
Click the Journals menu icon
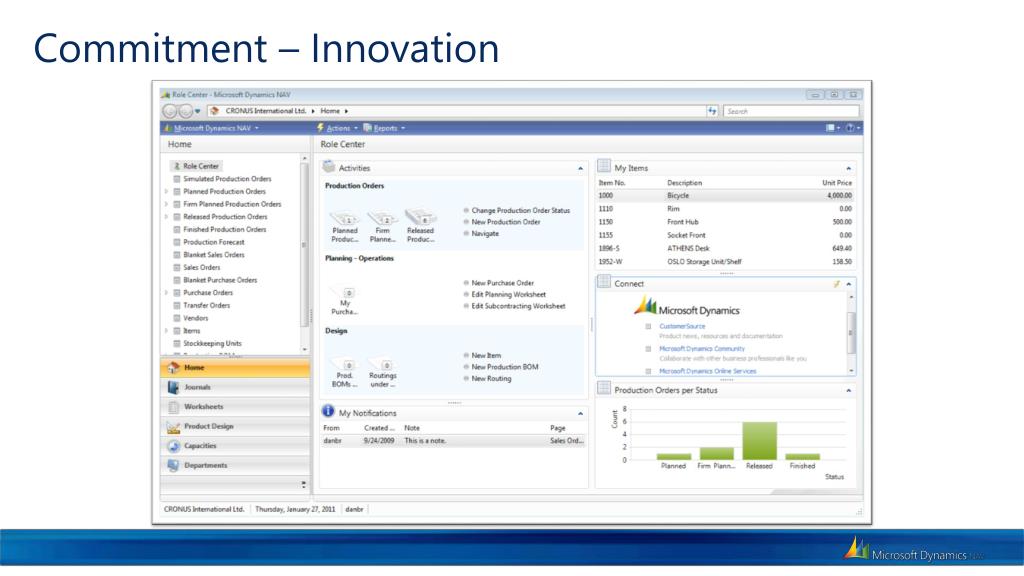point(173,387)
